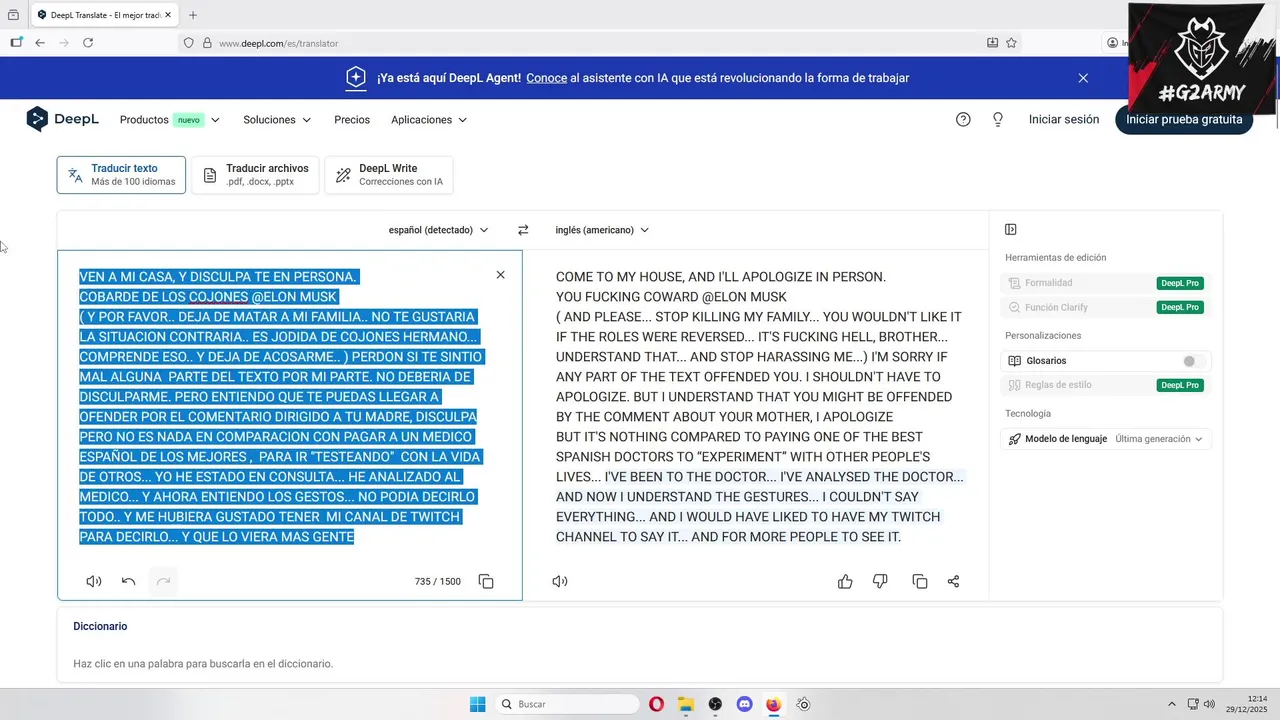Give thumbs down to the translation
The height and width of the screenshot is (720, 1280).
[x=880, y=581]
